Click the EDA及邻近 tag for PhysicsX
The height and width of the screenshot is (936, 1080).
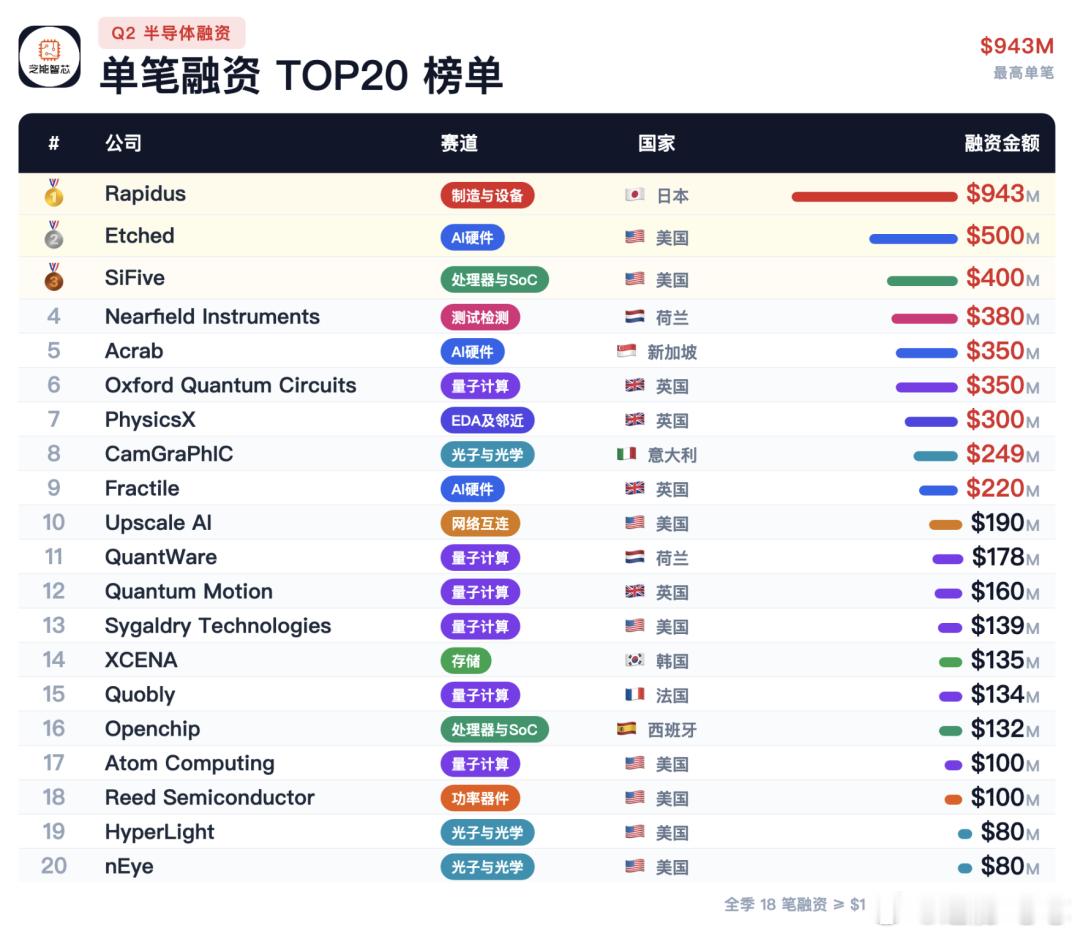(x=487, y=420)
